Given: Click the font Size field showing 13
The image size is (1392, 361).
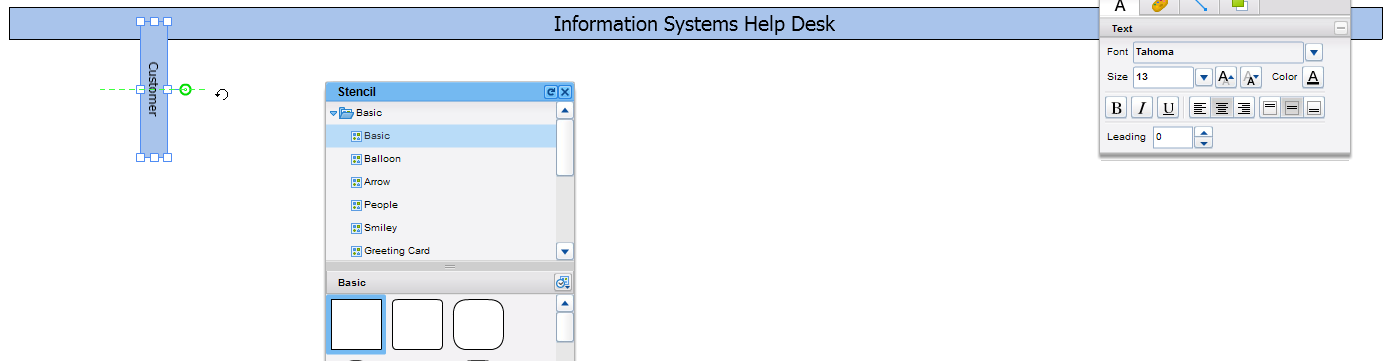Looking at the screenshot, I should pos(1163,77).
